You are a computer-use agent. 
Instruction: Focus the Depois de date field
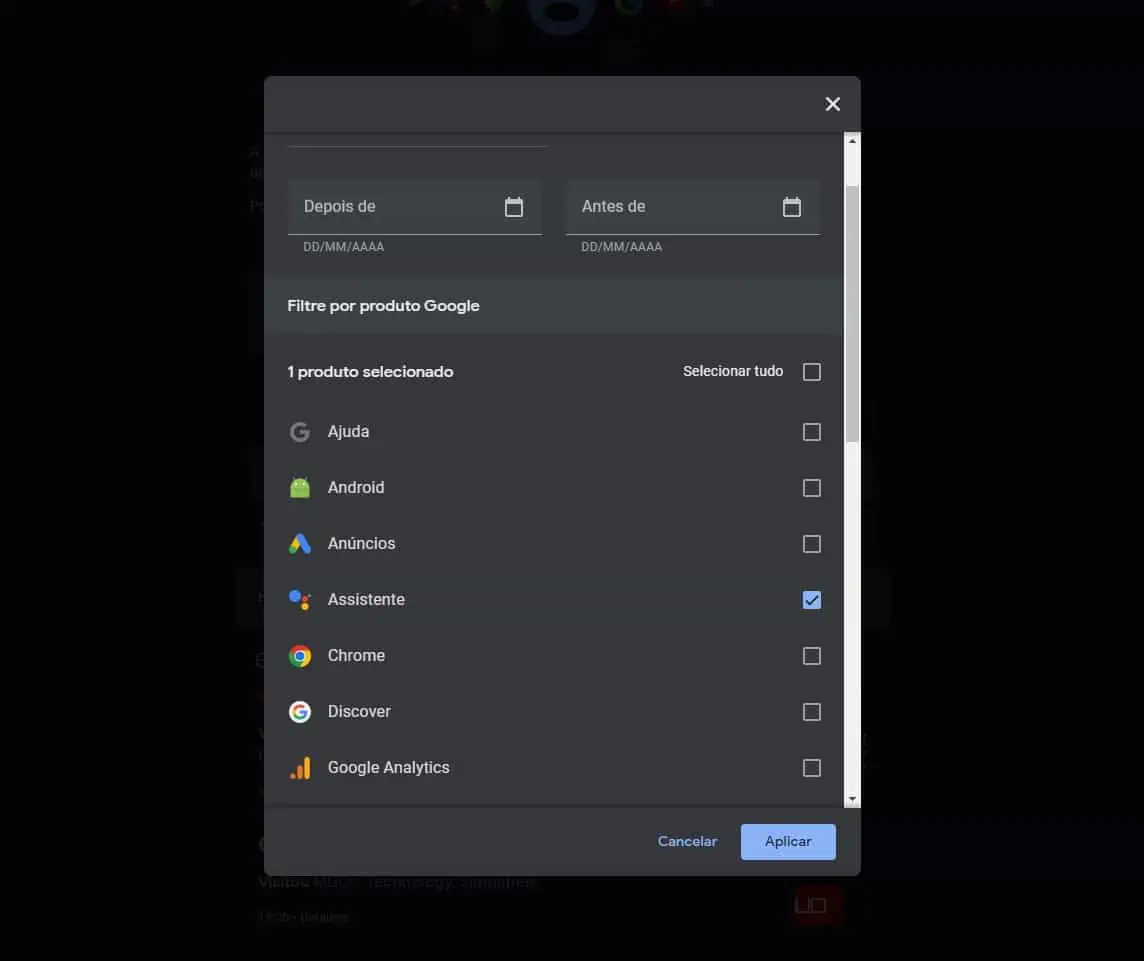coord(414,207)
